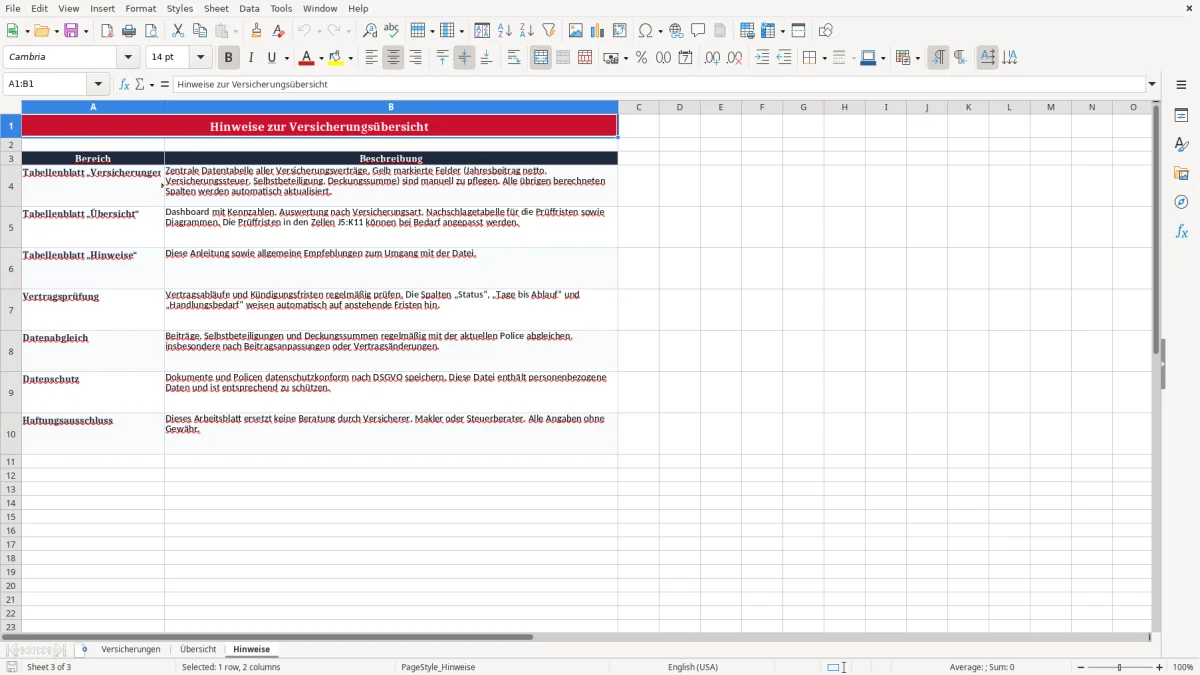Activate Clone Formatting paintbrush
The width and height of the screenshot is (1200, 675).
(257, 31)
